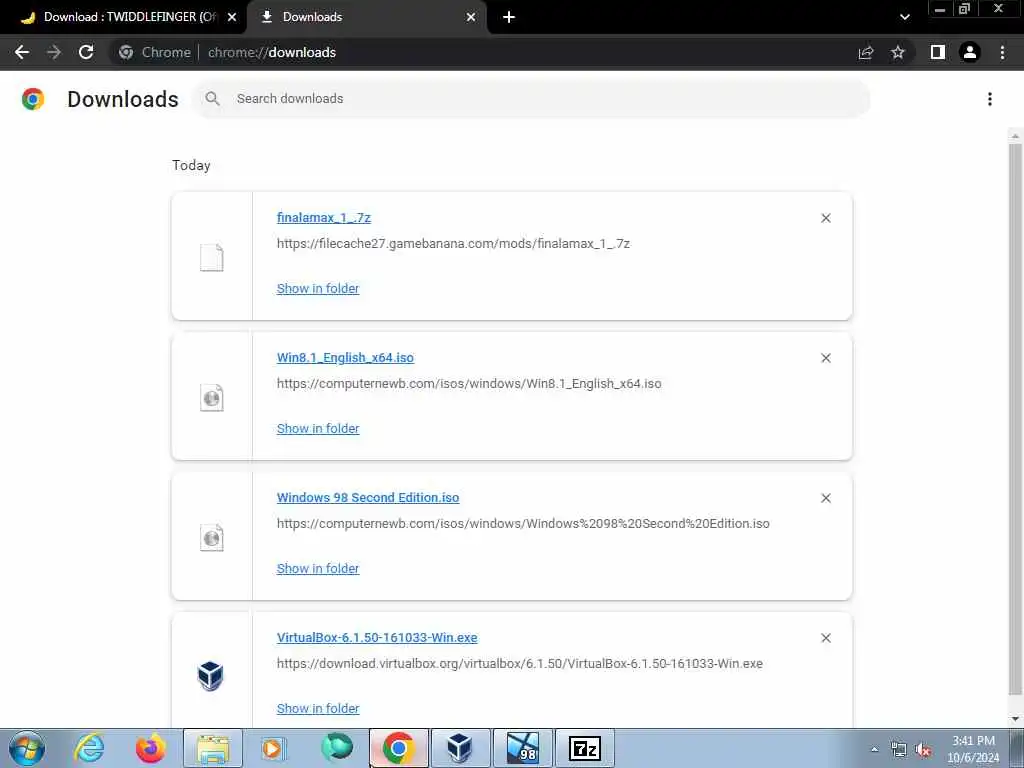Click the Windows 98 ISO disc file icon
This screenshot has height=768, width=1024.
coord(212,537)
